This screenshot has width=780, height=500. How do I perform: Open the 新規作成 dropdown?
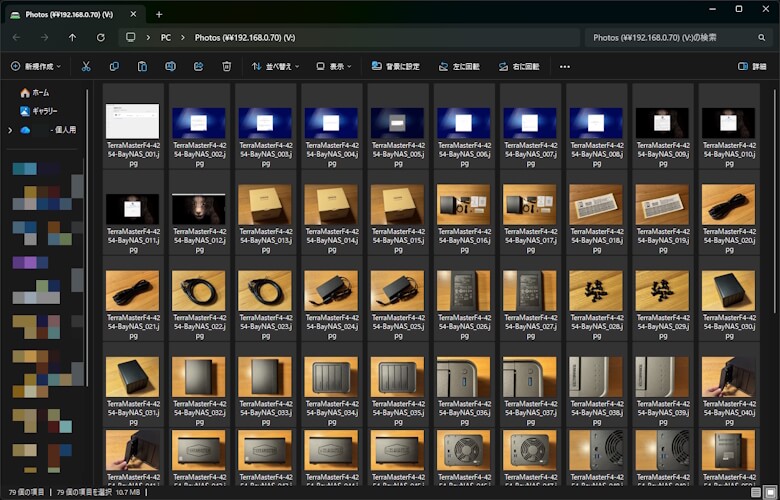pos(36,67)
